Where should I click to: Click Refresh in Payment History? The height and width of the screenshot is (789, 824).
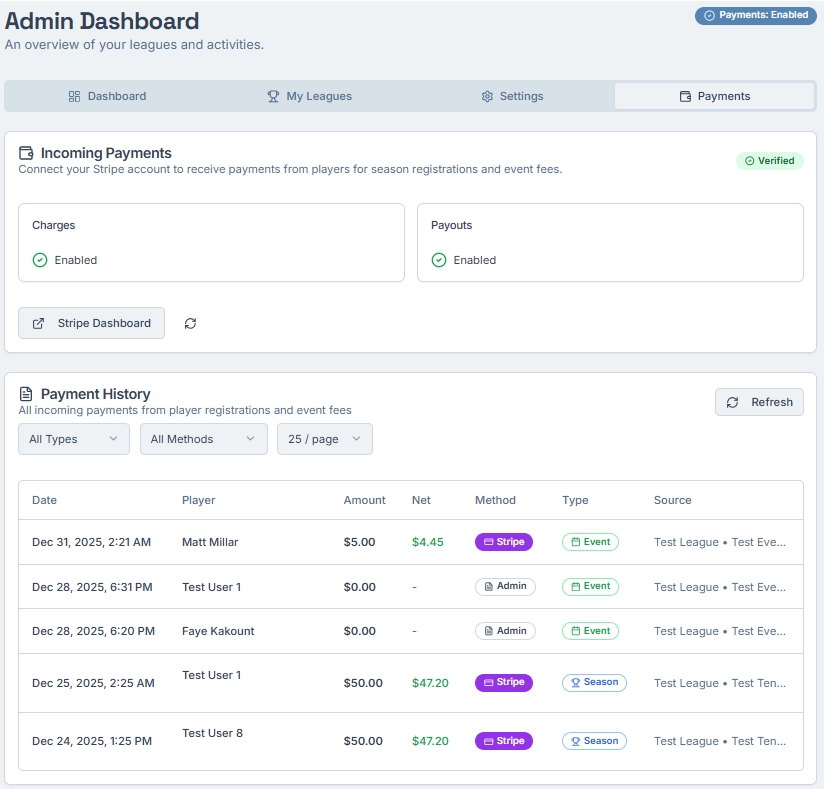759,402
